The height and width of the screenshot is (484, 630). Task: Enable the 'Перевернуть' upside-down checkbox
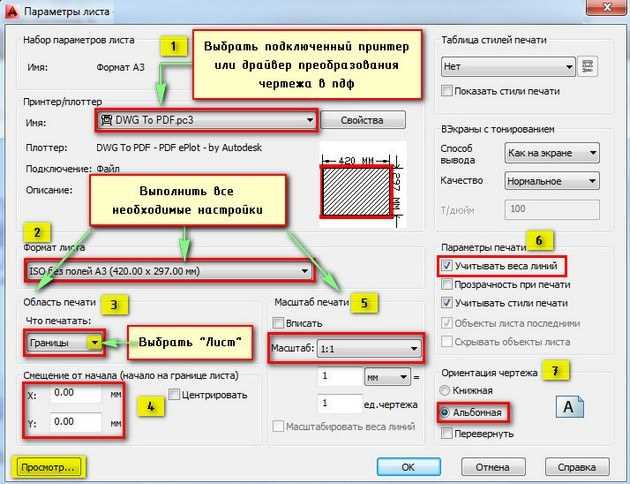click(x=446, y=433)
